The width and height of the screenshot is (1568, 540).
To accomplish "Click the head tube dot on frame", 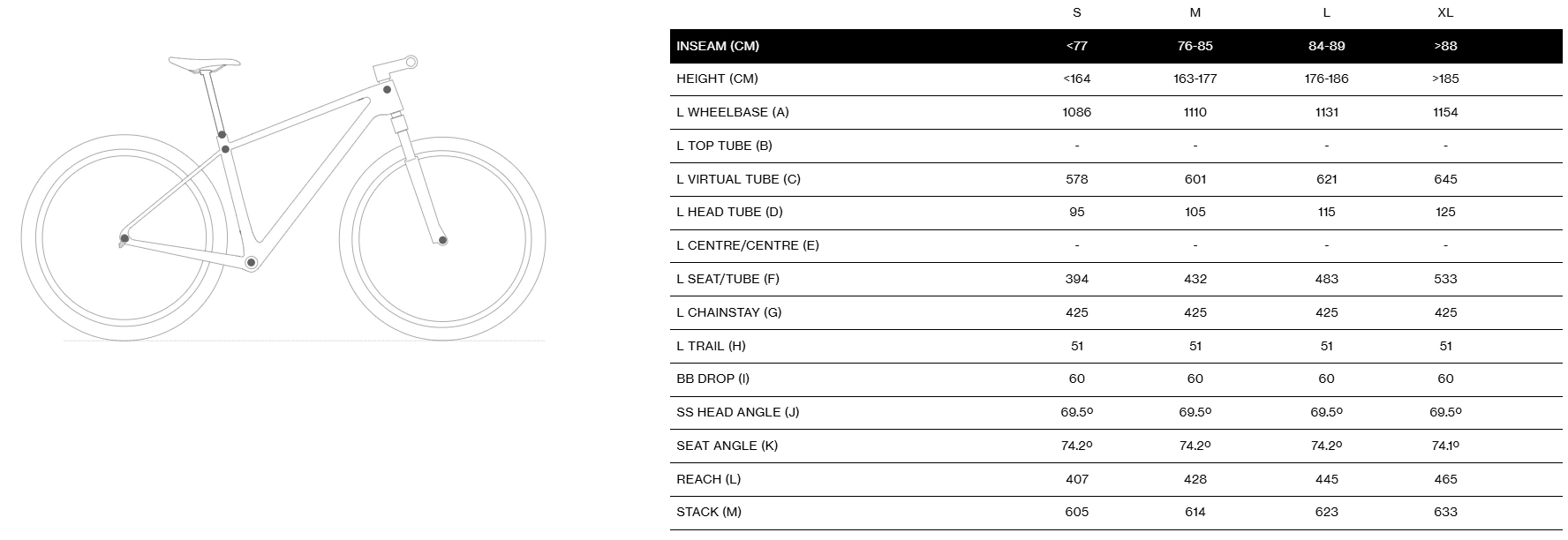I will click(x=387, y=89).
